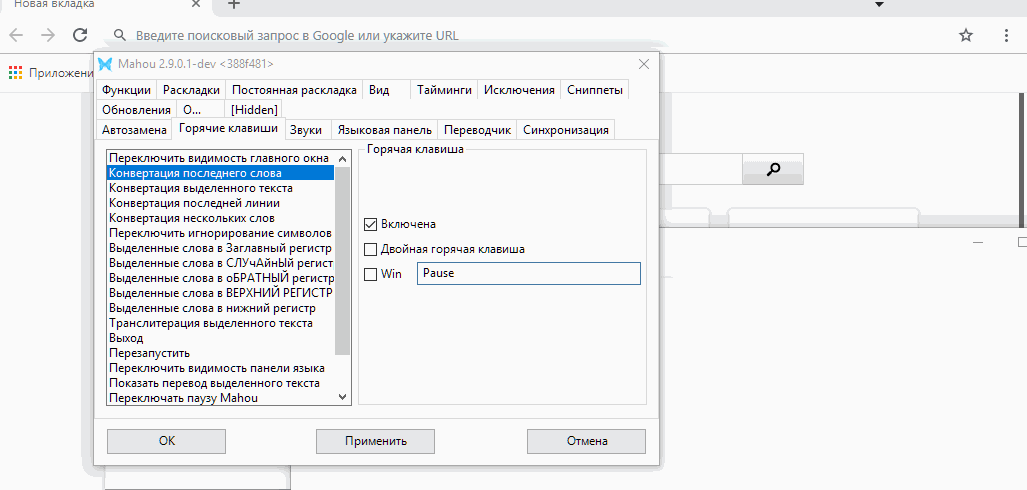Image resolution: width=1027 pixels, height=490 pixels.
Task: Go back with Chrome back arrow
Action: coord(16,35)
